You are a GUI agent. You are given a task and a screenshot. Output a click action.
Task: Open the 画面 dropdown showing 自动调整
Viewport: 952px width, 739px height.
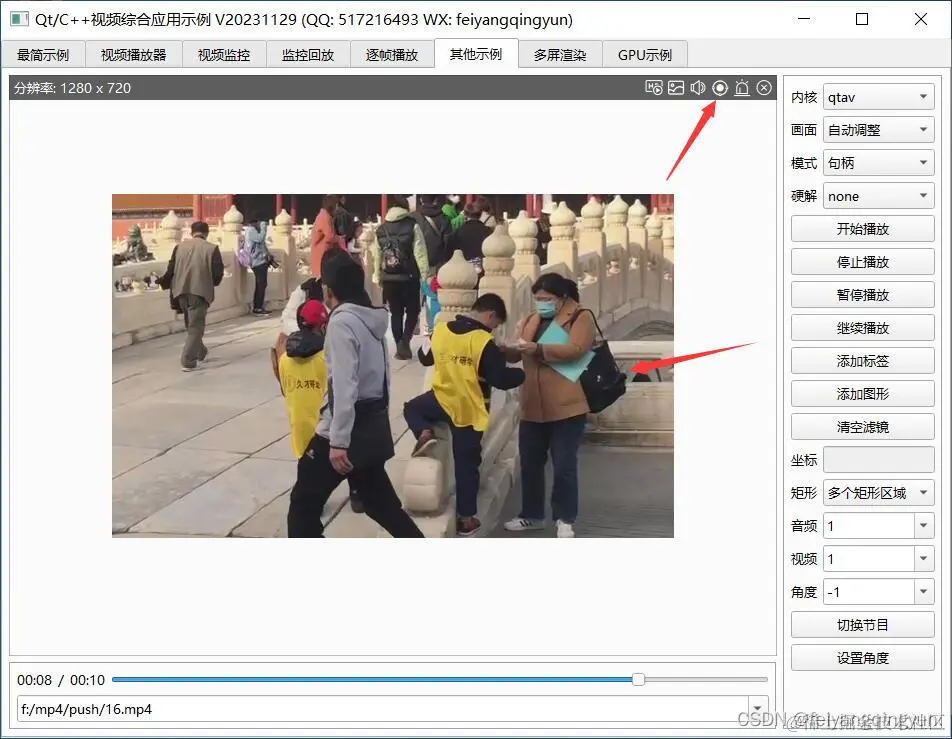point(879,130)
